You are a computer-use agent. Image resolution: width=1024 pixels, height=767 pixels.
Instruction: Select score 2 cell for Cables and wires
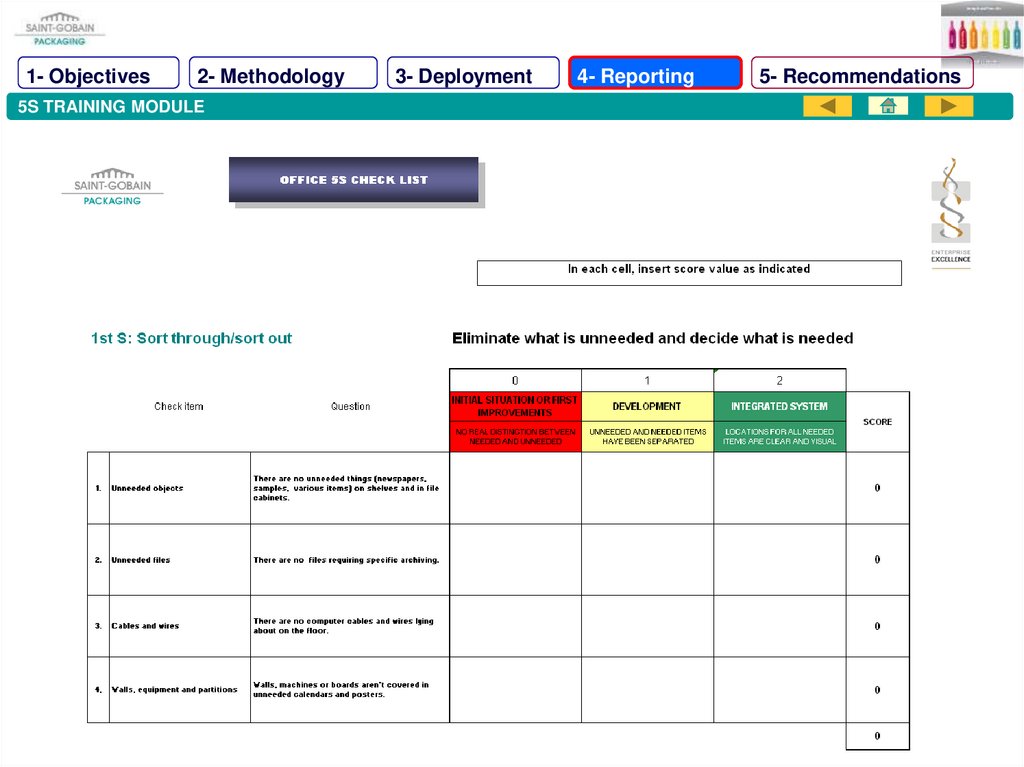click(x=779, y=626)
